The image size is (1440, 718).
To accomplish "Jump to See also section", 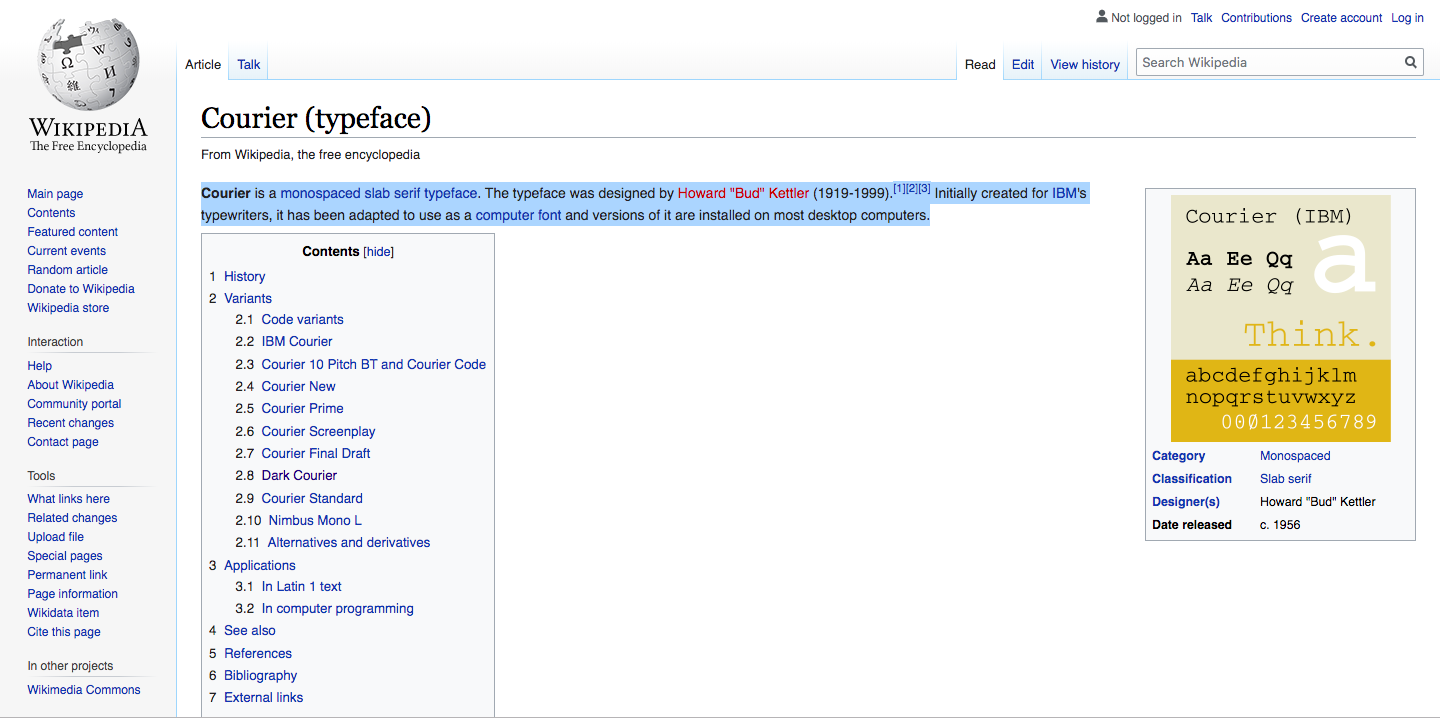I will [x=250, y=631].
